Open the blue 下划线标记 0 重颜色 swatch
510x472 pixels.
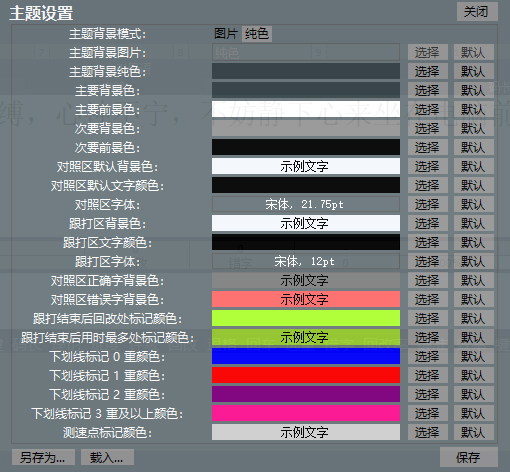click(306, 356)
